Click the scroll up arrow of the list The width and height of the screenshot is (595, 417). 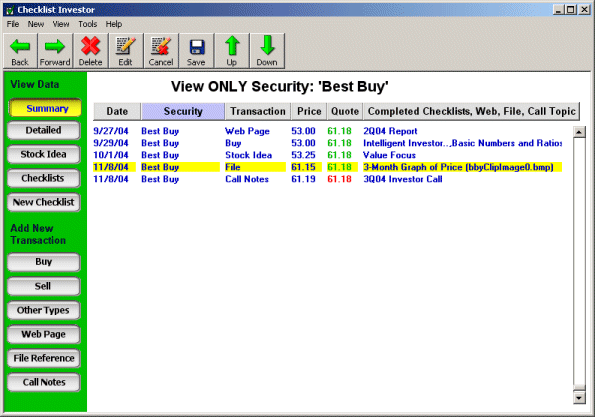pos(579,132)
